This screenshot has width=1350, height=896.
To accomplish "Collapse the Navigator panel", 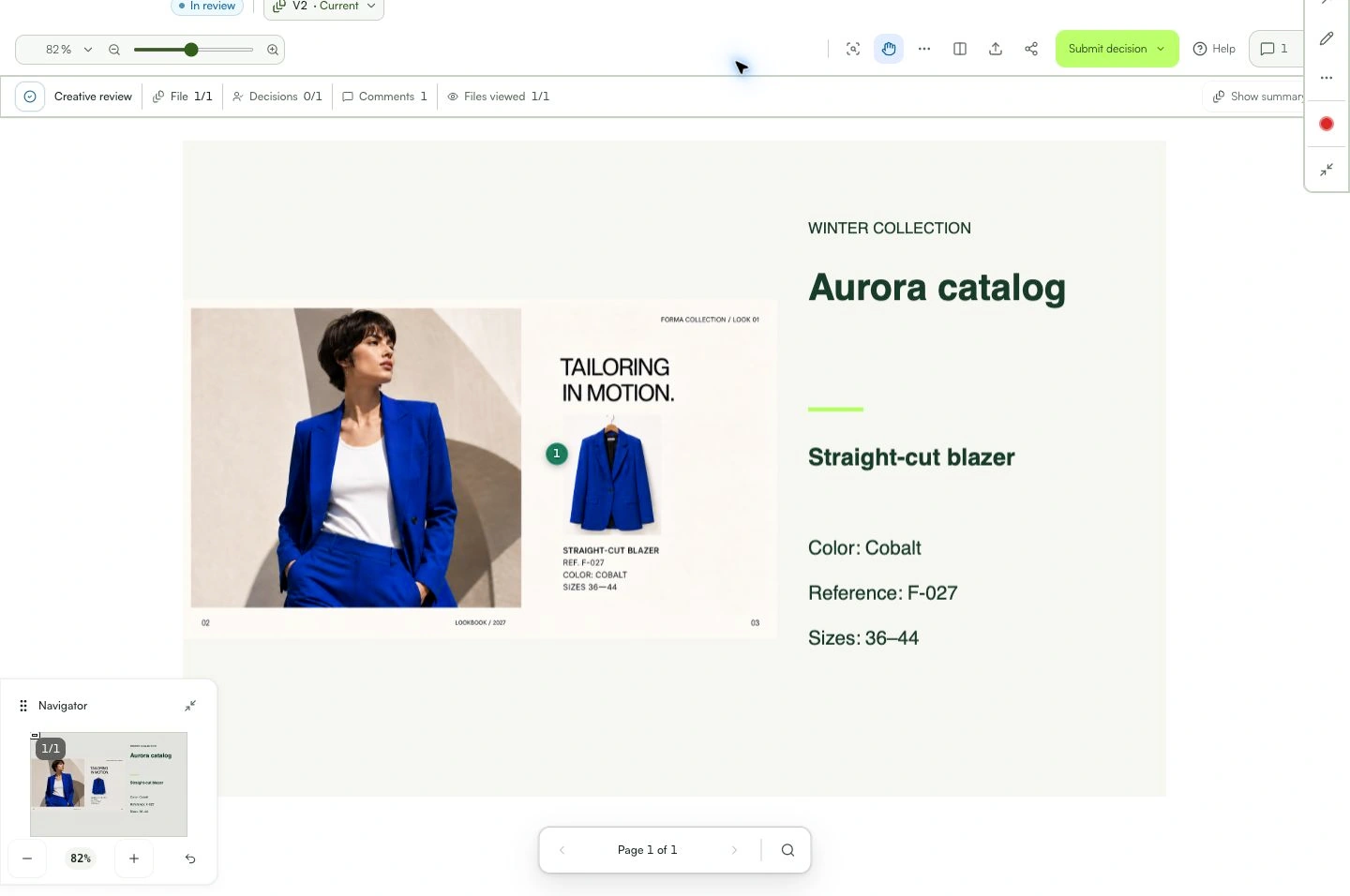I will [x=190, y=706].
